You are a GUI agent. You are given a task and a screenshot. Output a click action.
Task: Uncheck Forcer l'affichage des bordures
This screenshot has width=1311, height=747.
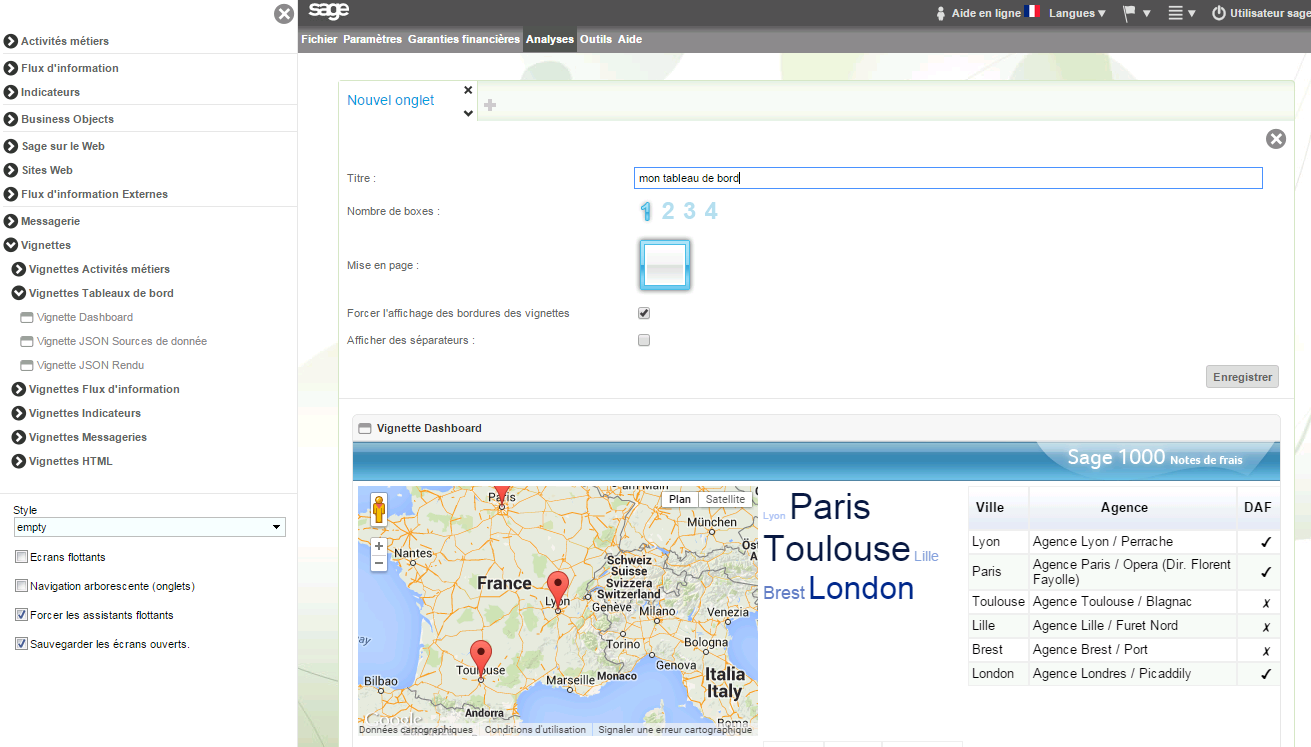tap(644, 313)
